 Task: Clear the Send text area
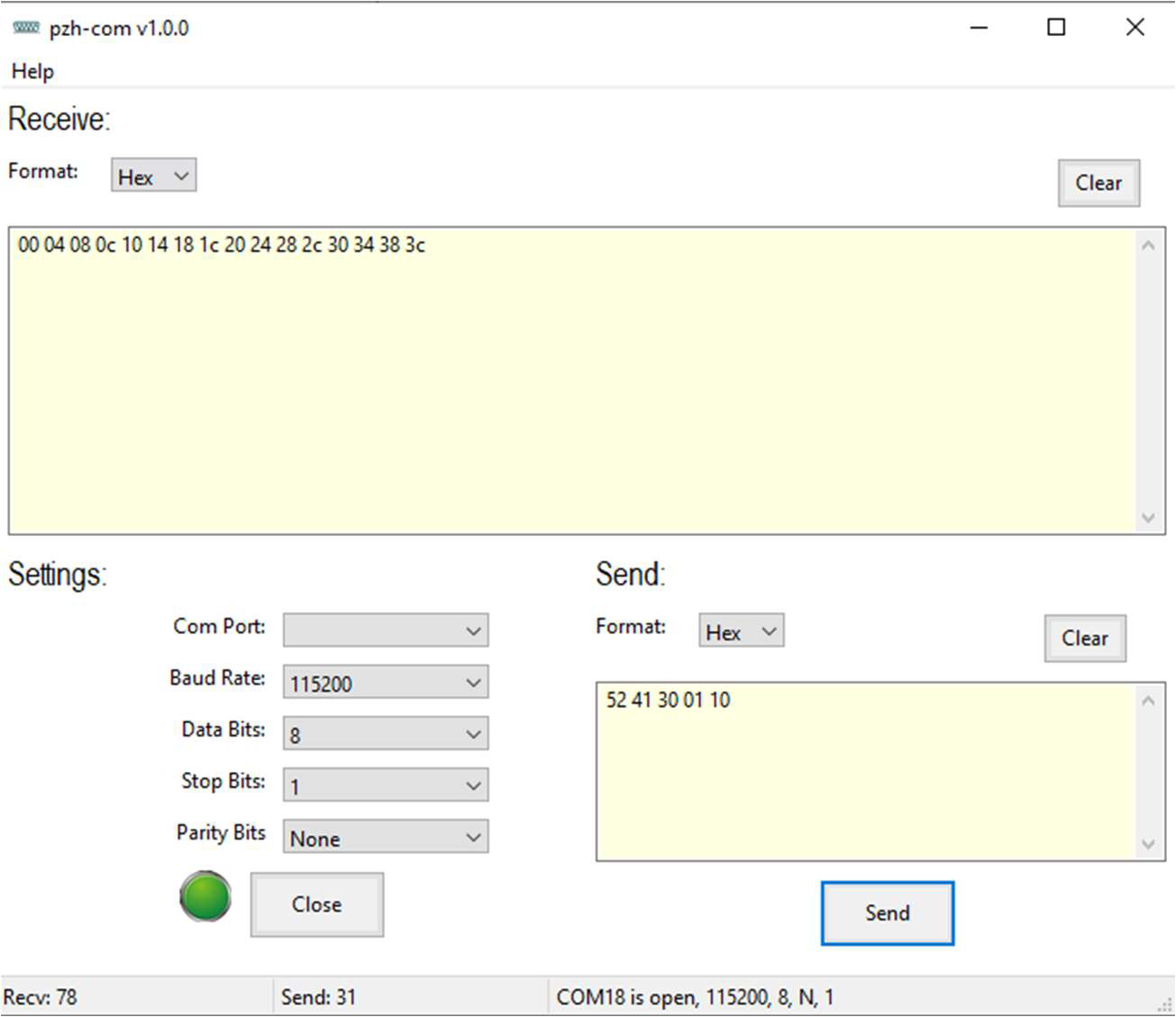[1085, 639]
